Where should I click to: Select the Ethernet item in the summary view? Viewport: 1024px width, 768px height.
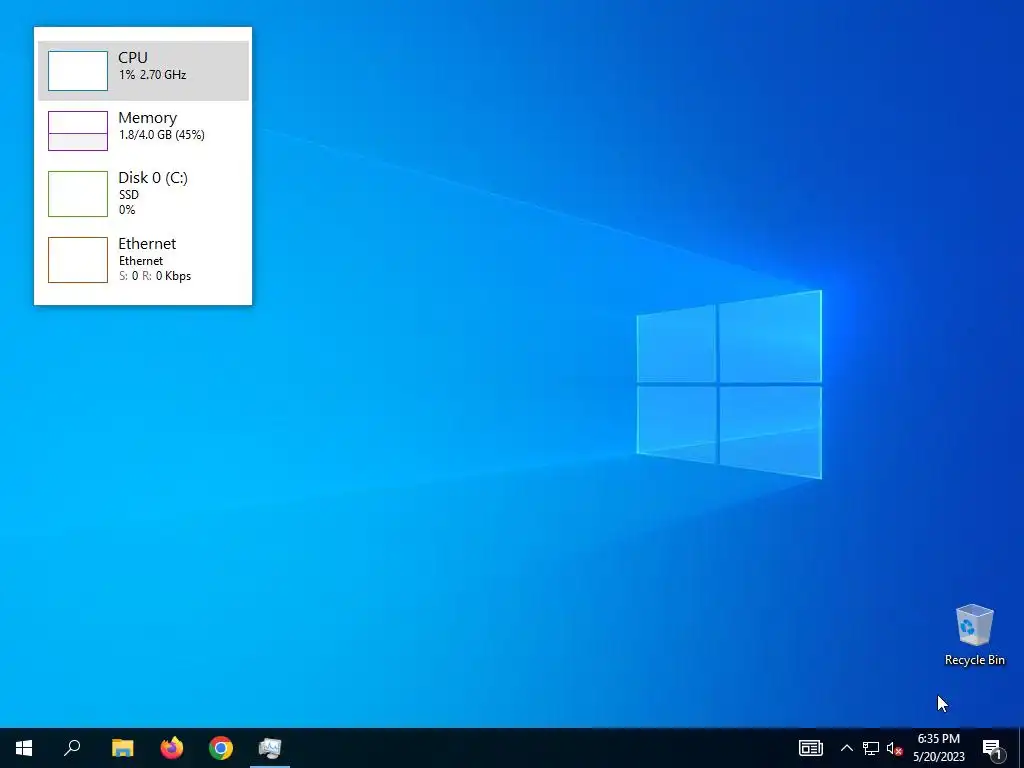pyautogui.click(x=143, y=259)
